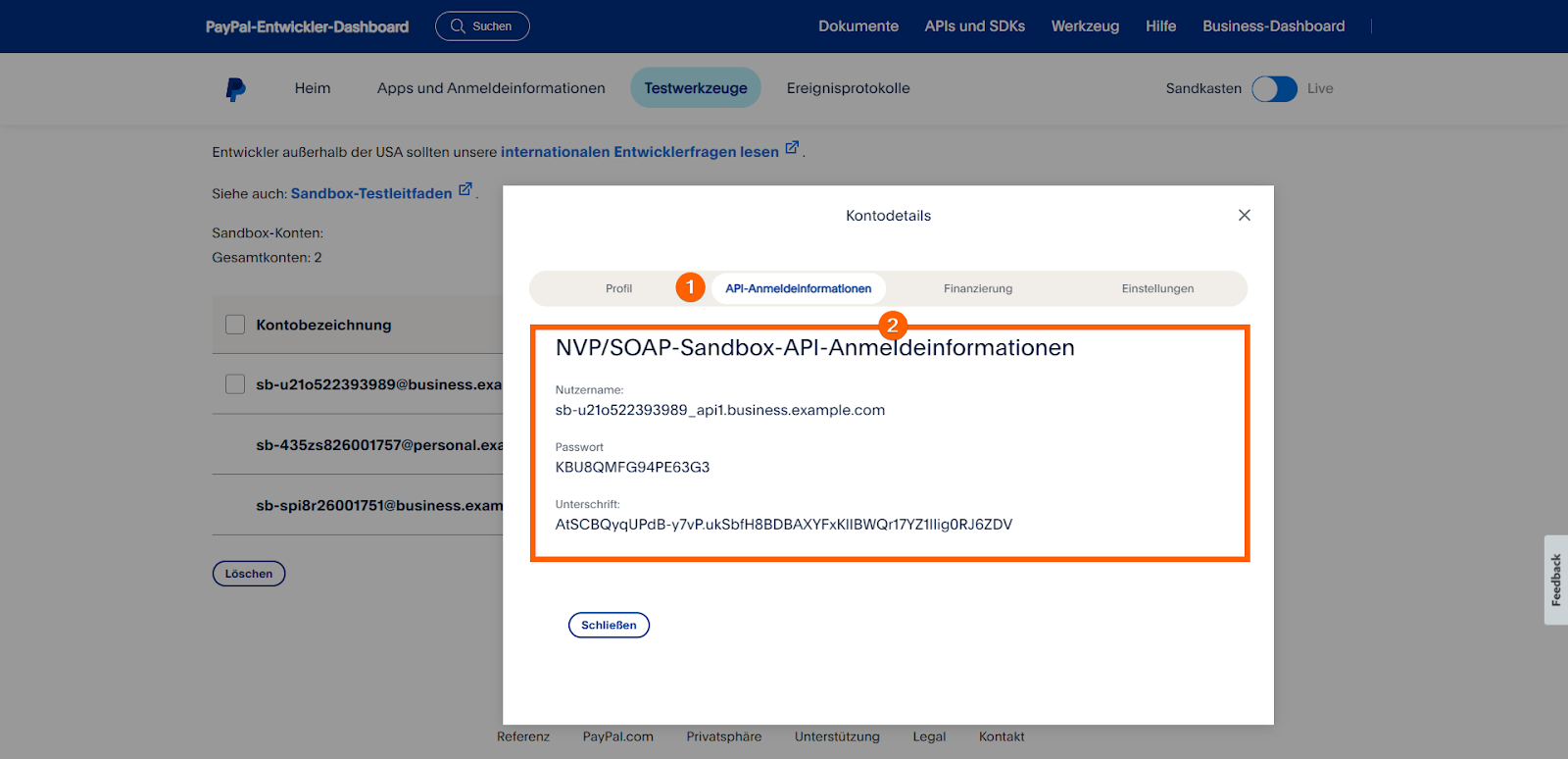Toggle the Sandkasten/Live environment switch

tap(1275, 89)
